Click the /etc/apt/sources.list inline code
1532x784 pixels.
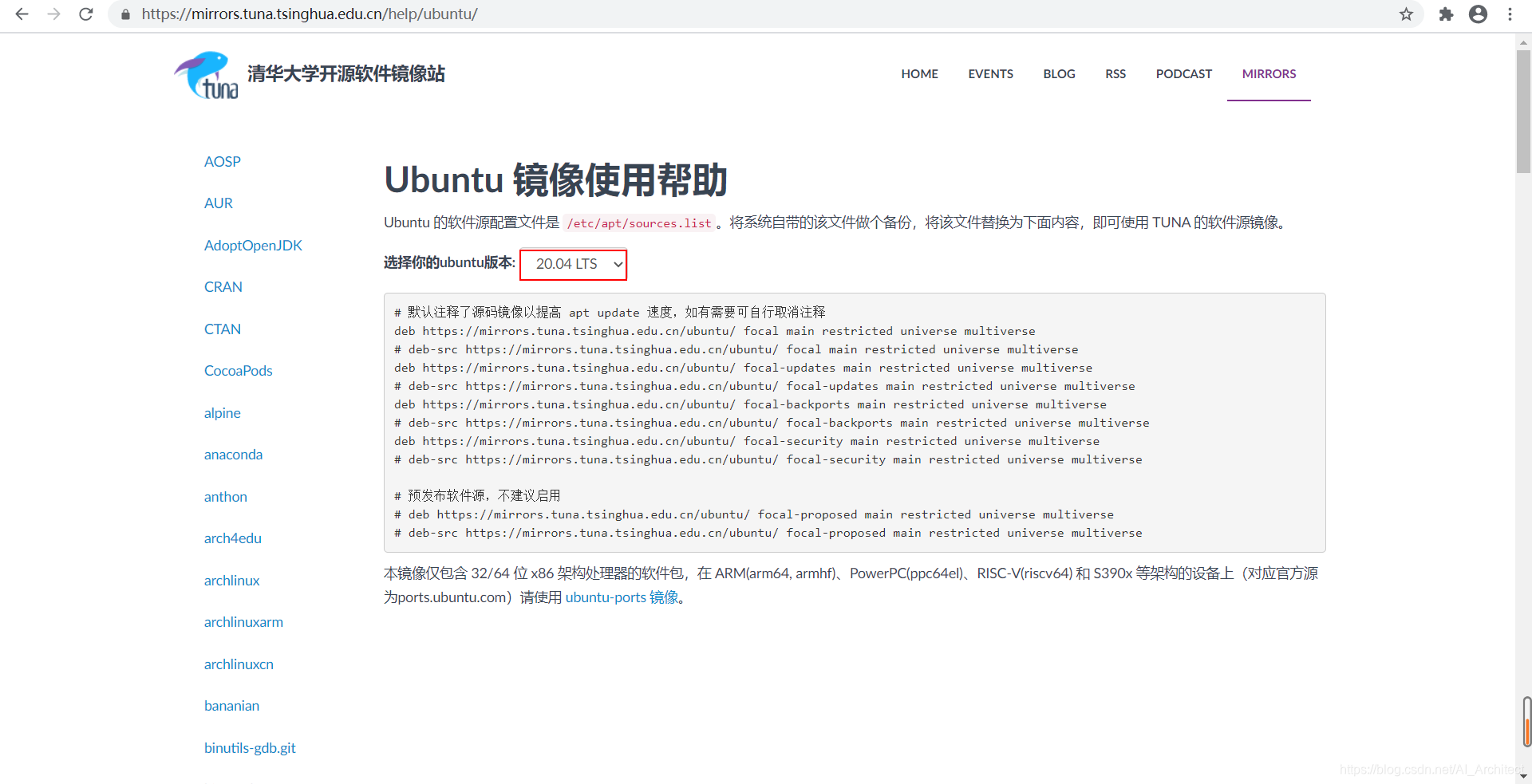pyautogui.click(x=639, y=223)
